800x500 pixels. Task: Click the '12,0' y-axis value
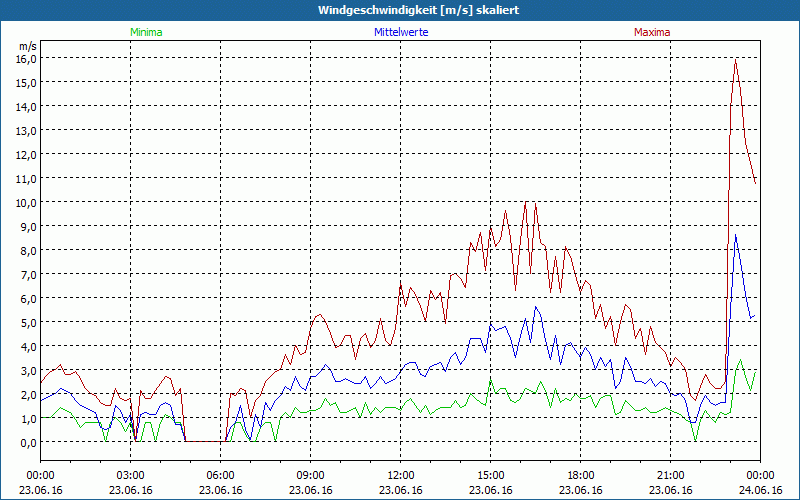point(28,154)
